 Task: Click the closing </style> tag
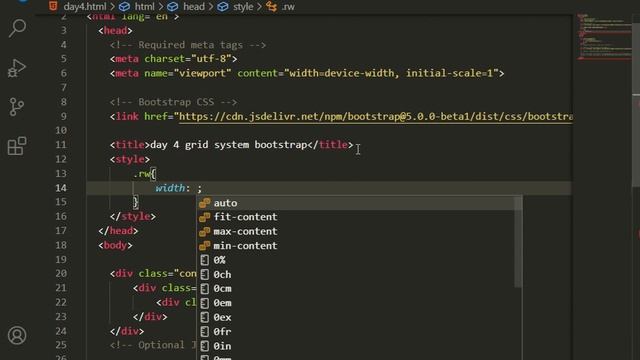(133, 216)
